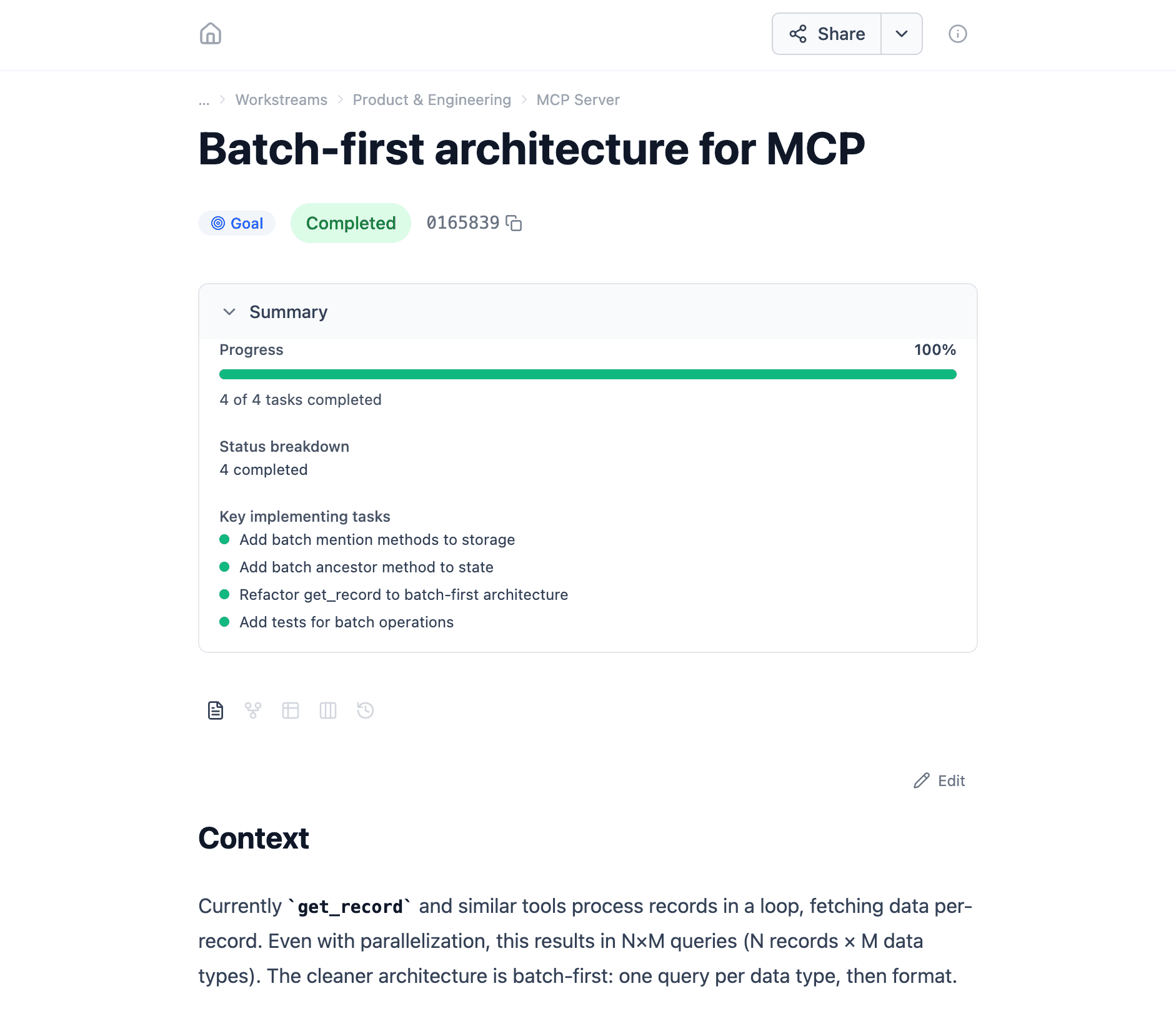The width and height of the screenshot is (1176, 1011).
Task: Click Edit to modify the document
Action: click(939, 781)
